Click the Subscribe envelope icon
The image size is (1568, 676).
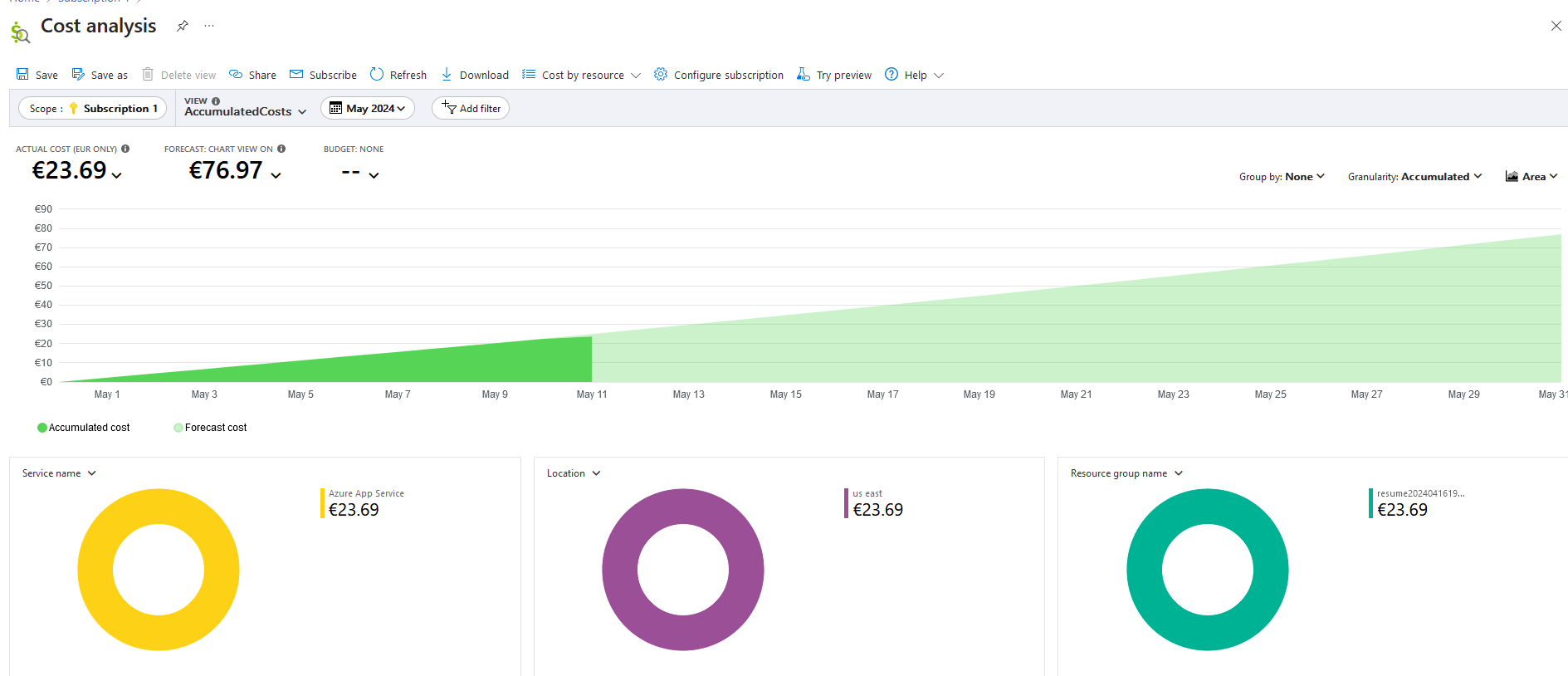coord(296,75)
